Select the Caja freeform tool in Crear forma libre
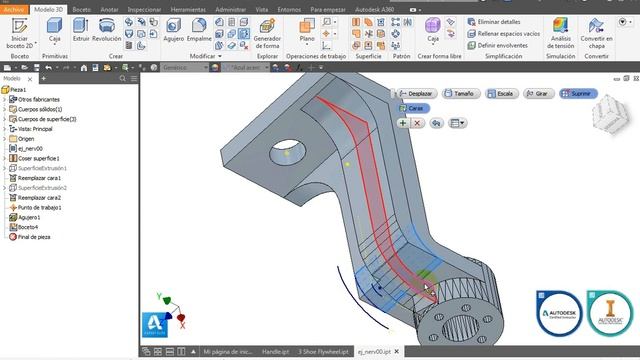Viewport: 640px width, 360px height. (x=433, y=30)
